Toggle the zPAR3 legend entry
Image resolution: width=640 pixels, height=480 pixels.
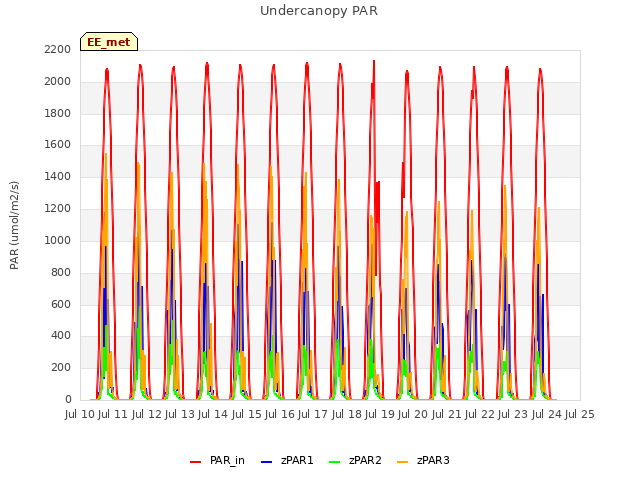[x=423, y=460]
